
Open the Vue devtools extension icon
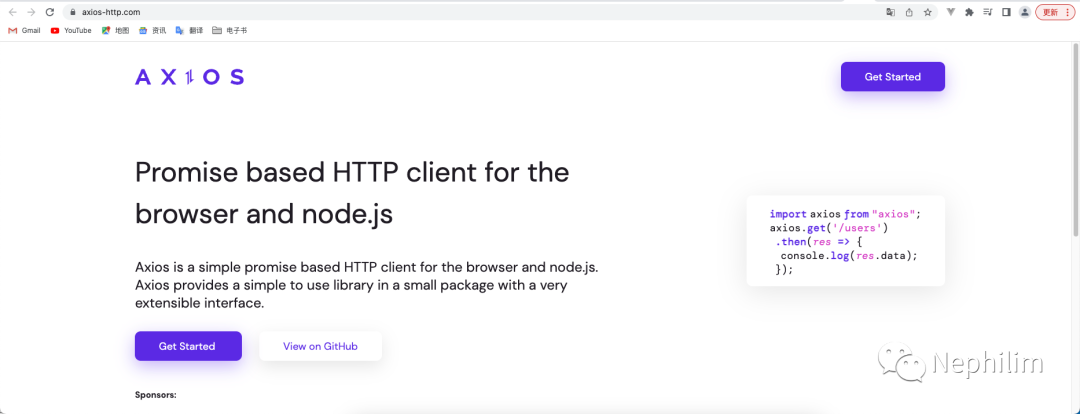click(x=950, y=12)
